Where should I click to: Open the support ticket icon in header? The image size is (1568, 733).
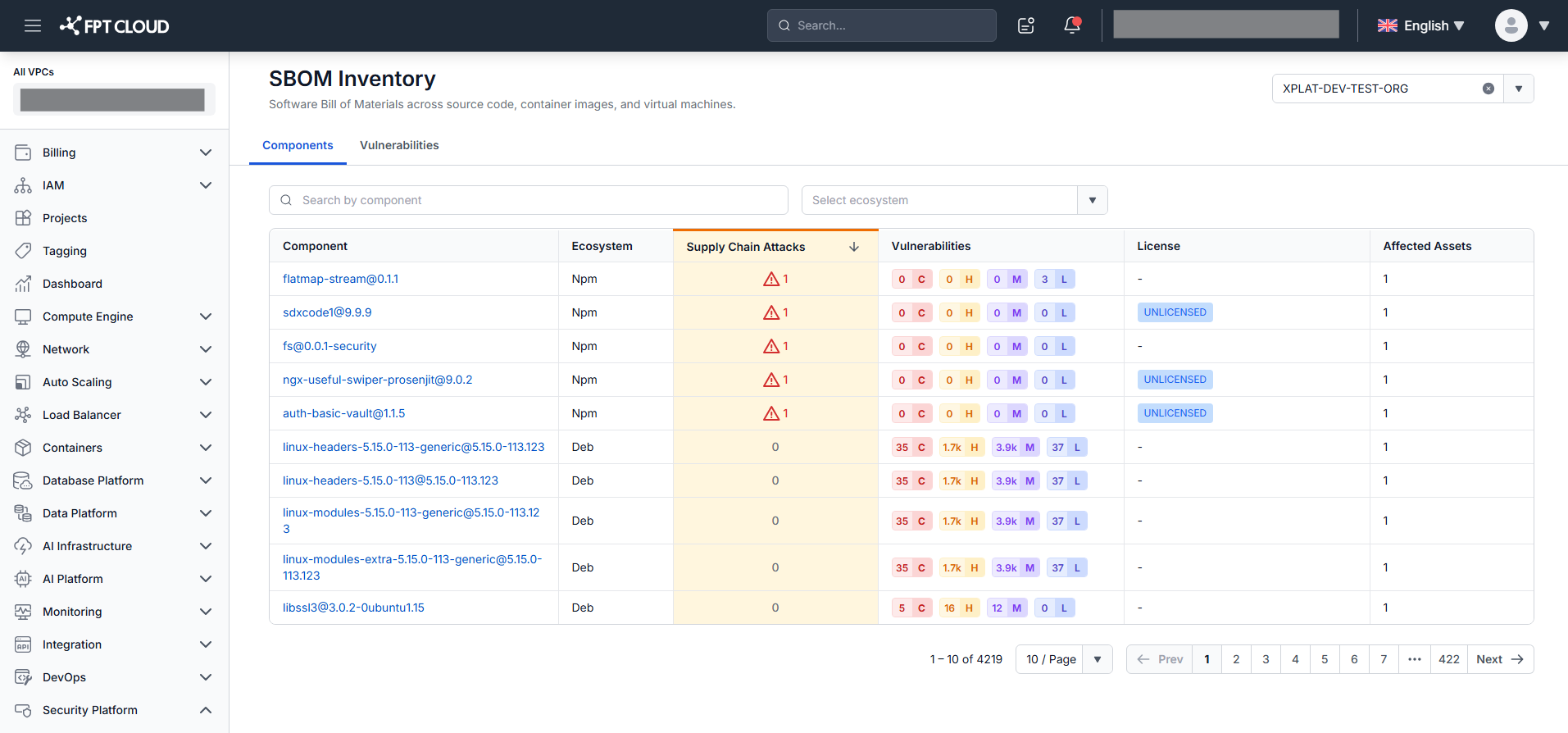(1026, 25)
